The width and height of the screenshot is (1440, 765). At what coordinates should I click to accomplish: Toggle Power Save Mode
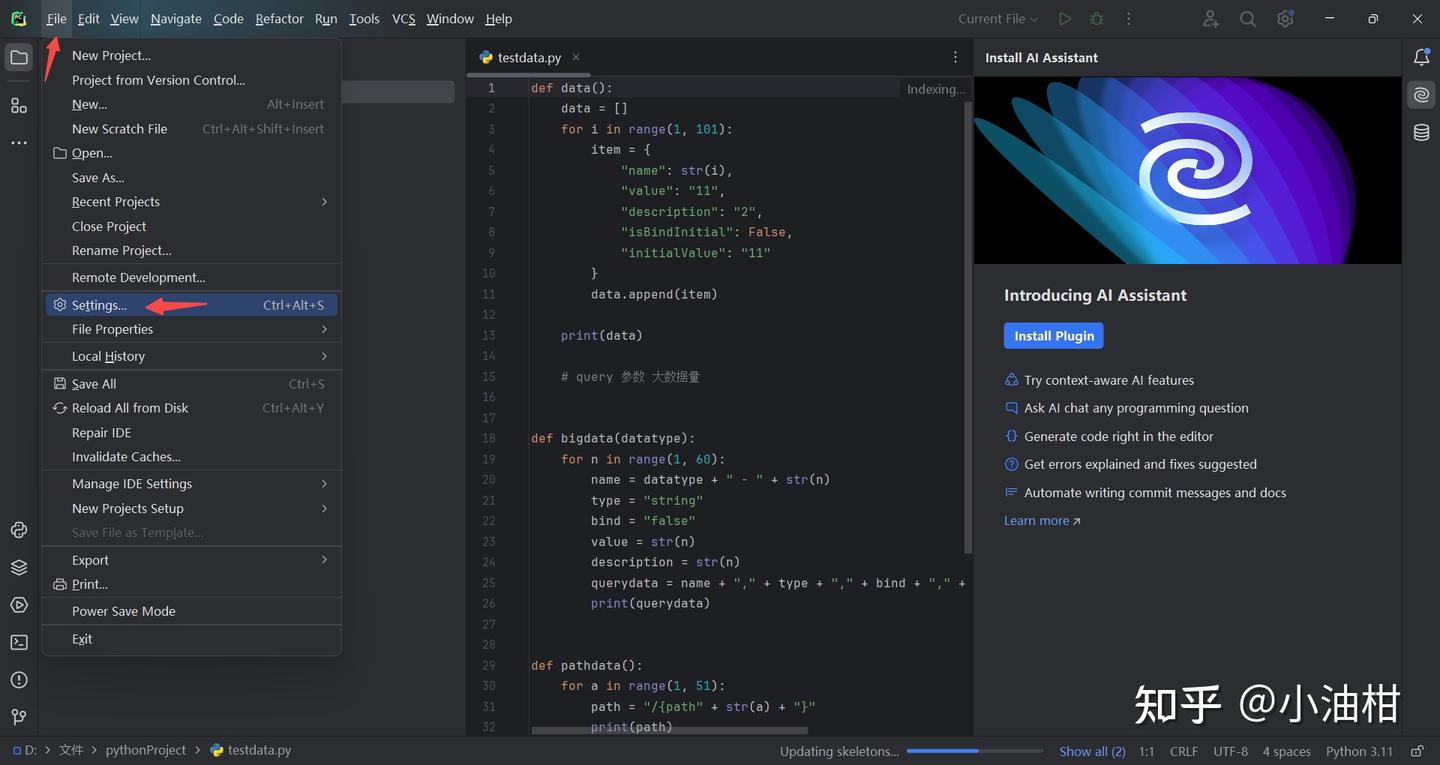coord(123,611)
